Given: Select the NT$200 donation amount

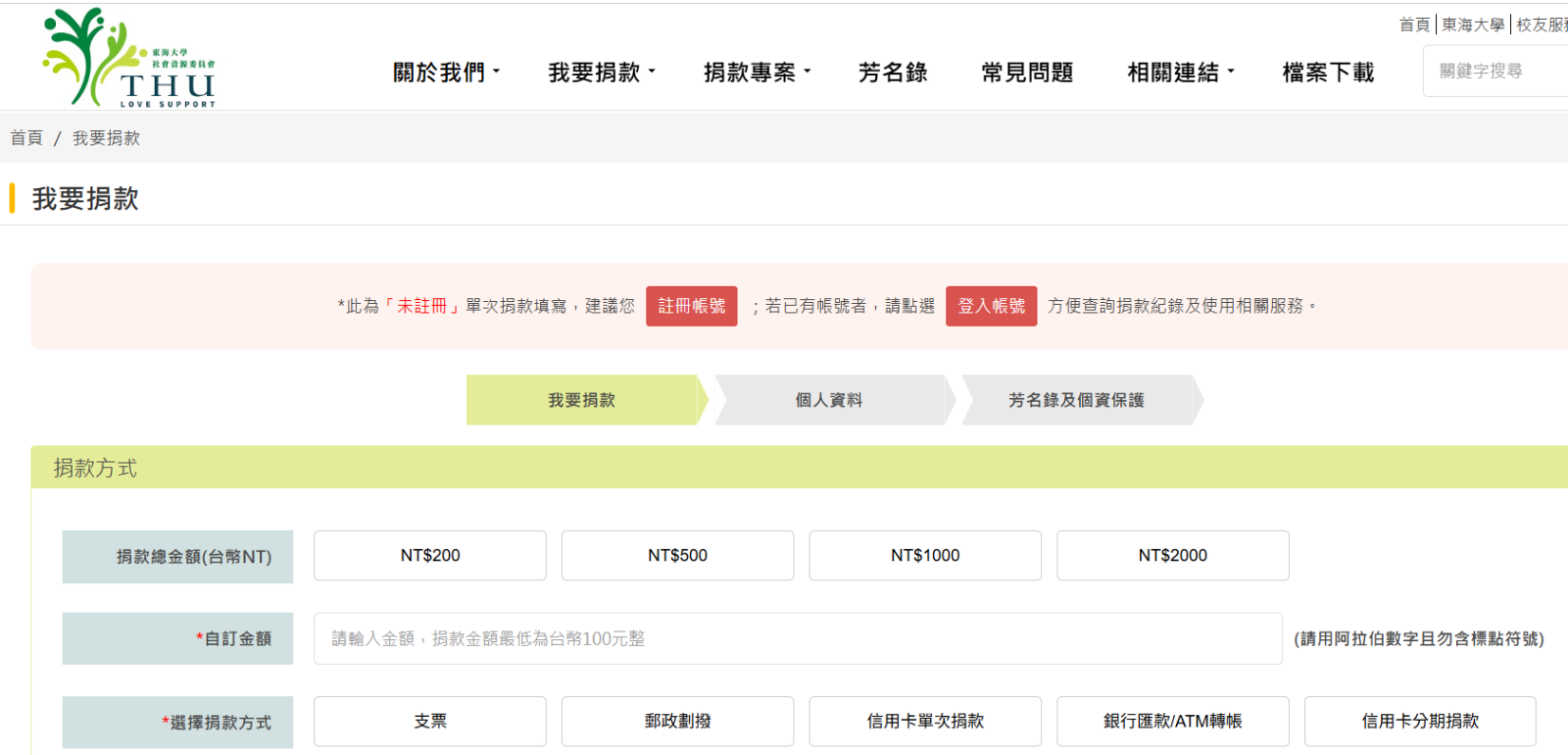Looking at the screenshot, I should [x=429, y=556].
